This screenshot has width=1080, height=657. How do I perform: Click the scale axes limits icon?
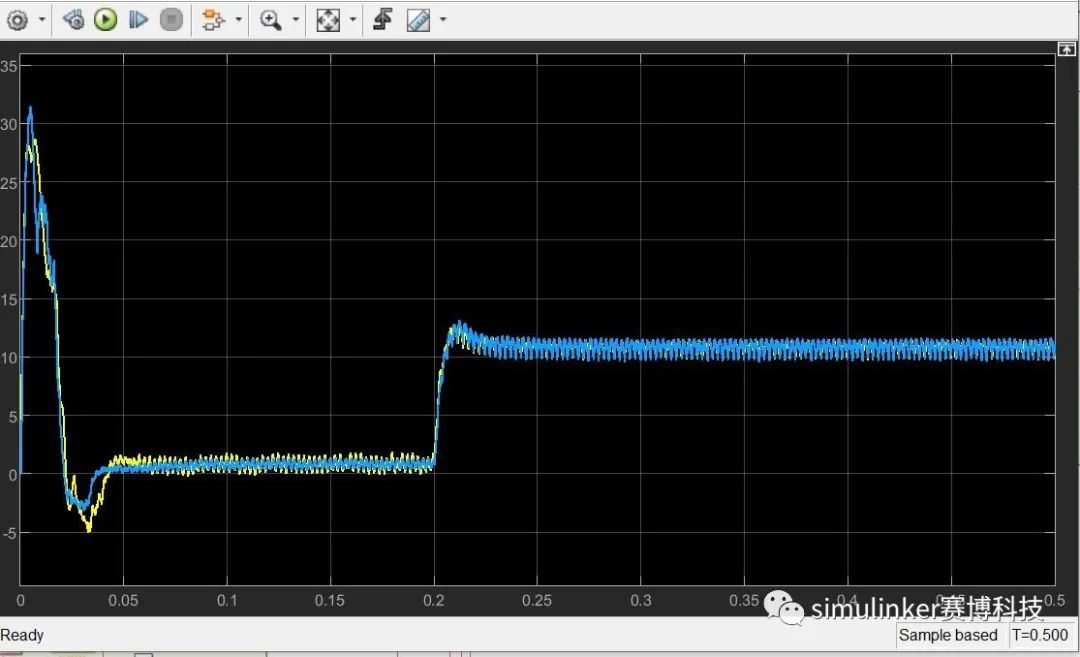[x=328, y=20]
